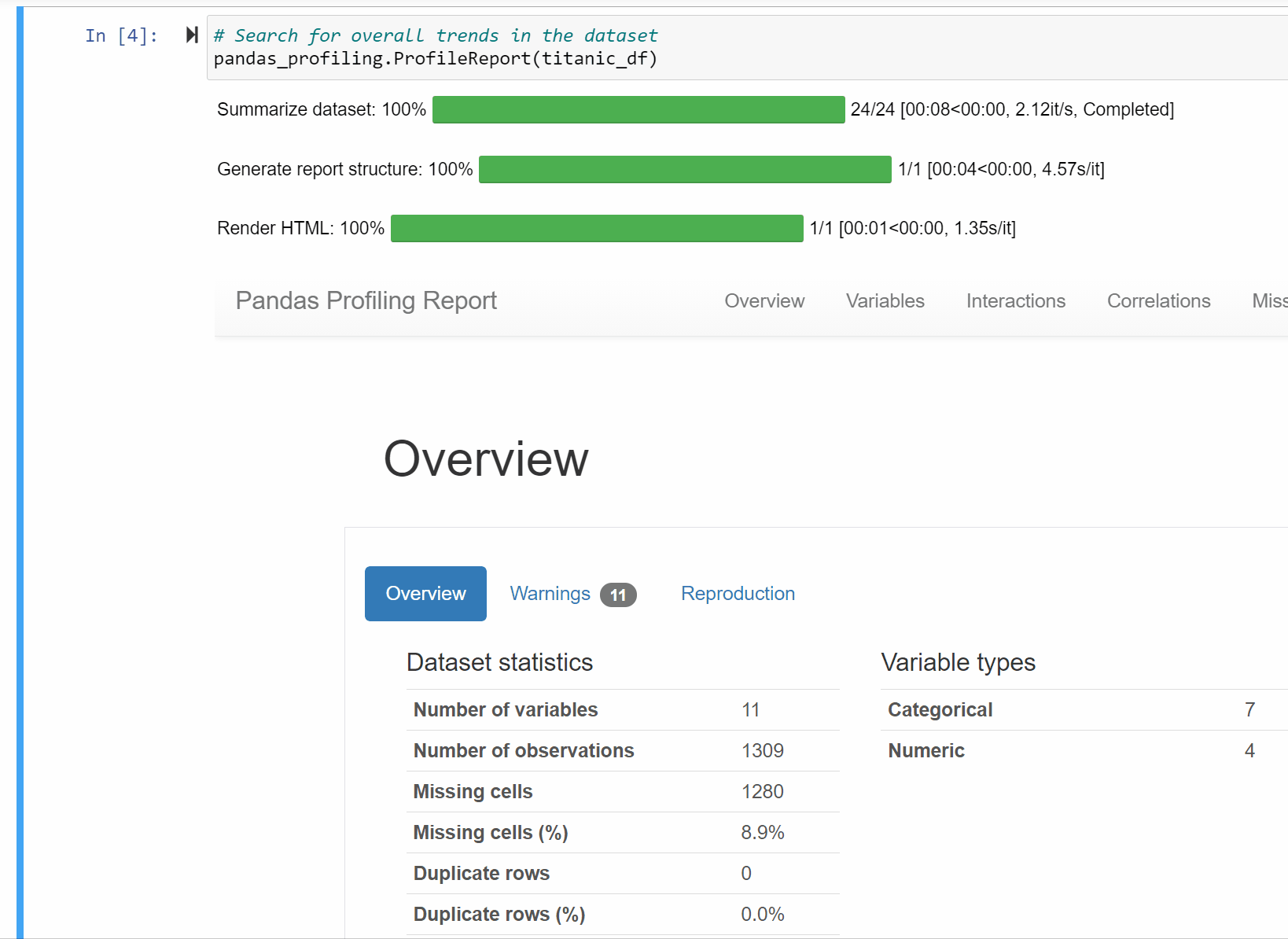1288x939 pixels.
Task: Select the Overview tab in the panel
Action: click(425, 594)
